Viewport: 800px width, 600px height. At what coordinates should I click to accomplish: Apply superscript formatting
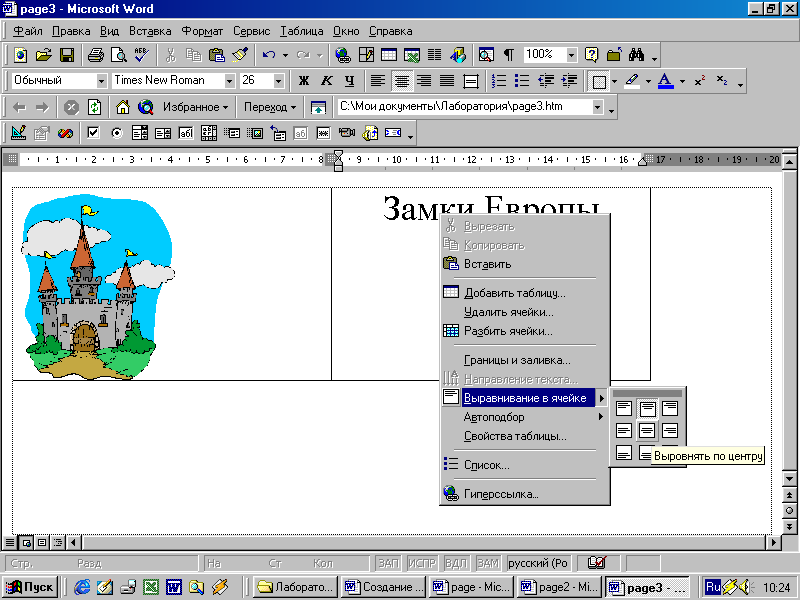pyautogui.click(x=700, y=81)
